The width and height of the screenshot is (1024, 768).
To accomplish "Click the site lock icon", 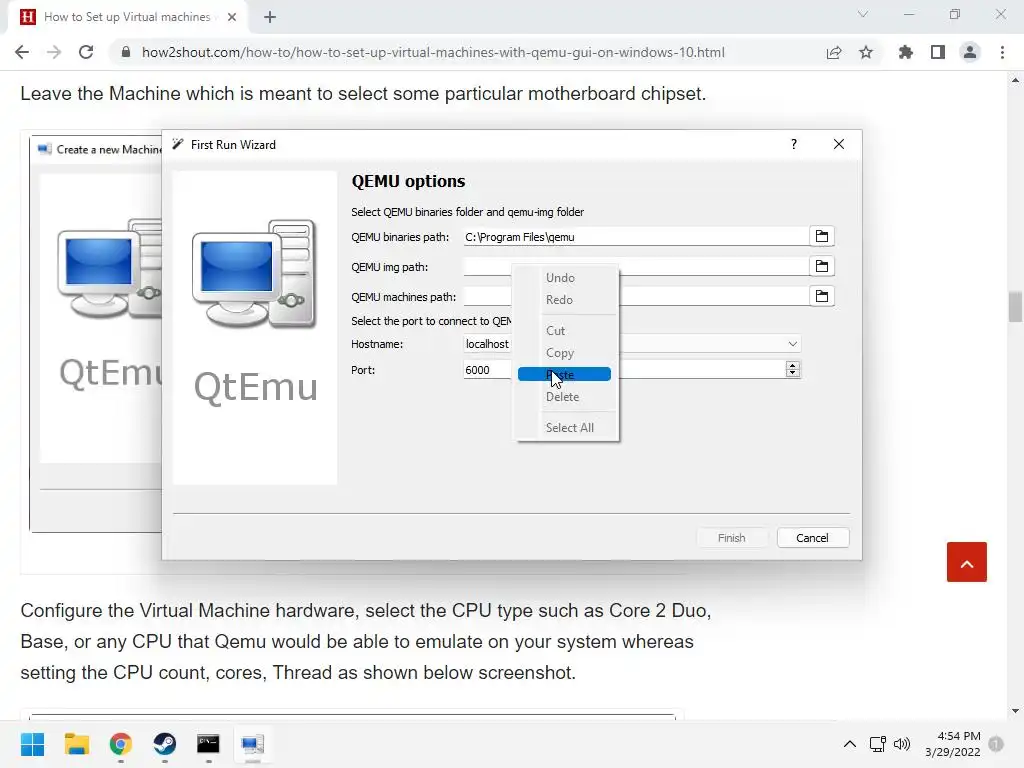I will pos(126,52).
